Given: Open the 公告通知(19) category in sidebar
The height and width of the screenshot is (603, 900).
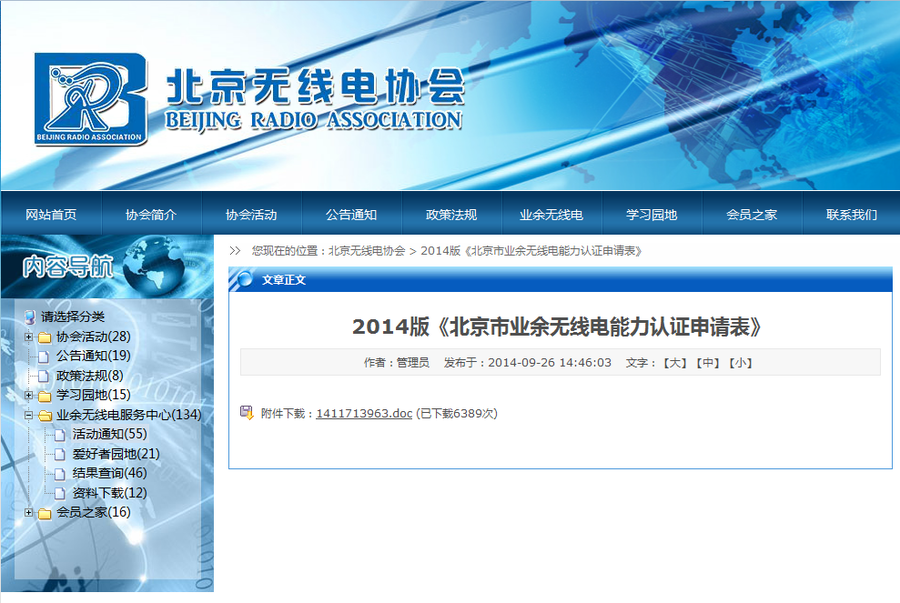Looking at the screenshot, I should [93, 356].
